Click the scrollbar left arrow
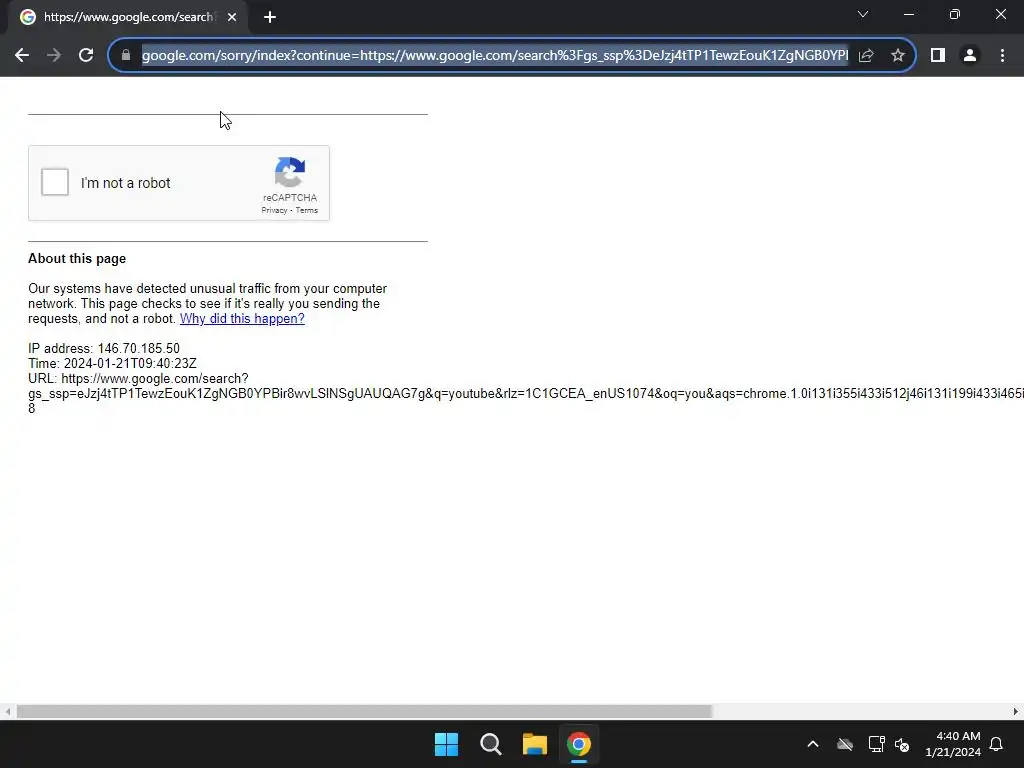The image size is (1024, 768). (x=7, y=711)
